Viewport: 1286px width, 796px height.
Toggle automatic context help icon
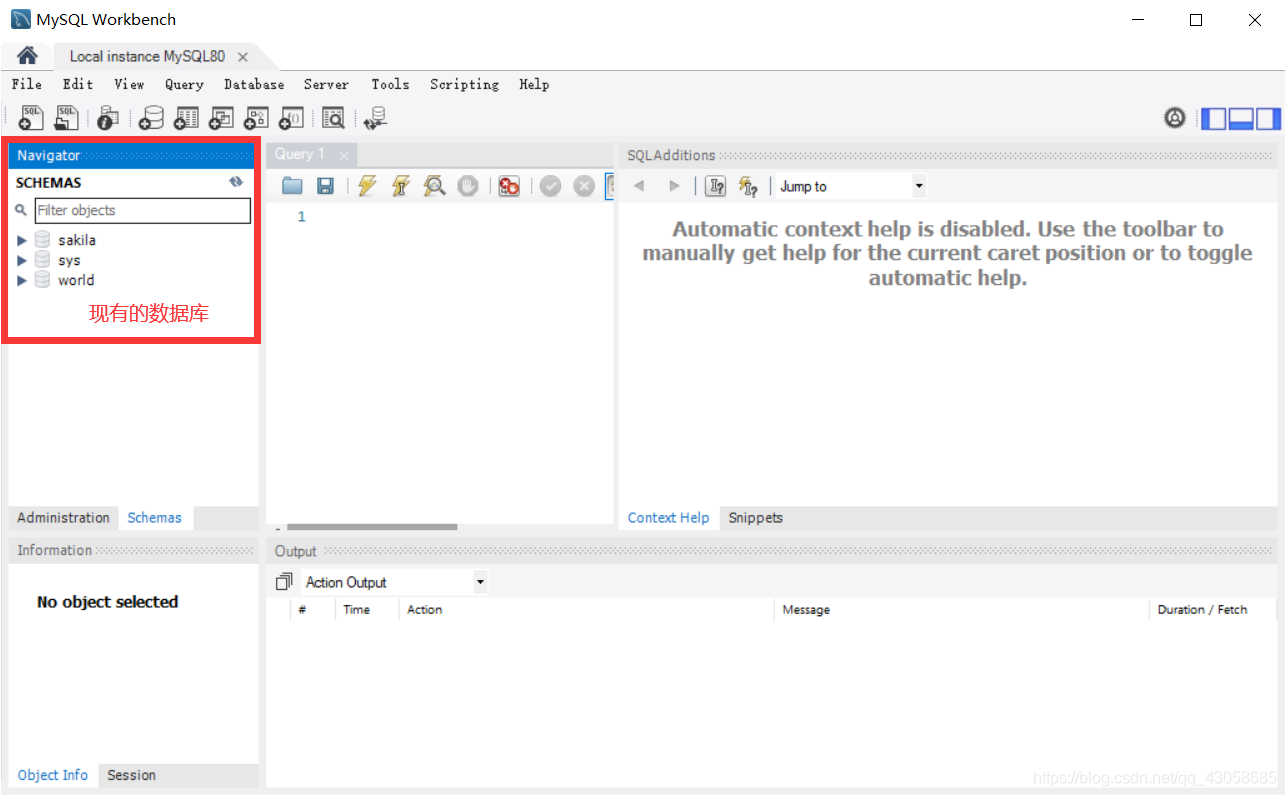click(x=748, y=186)
